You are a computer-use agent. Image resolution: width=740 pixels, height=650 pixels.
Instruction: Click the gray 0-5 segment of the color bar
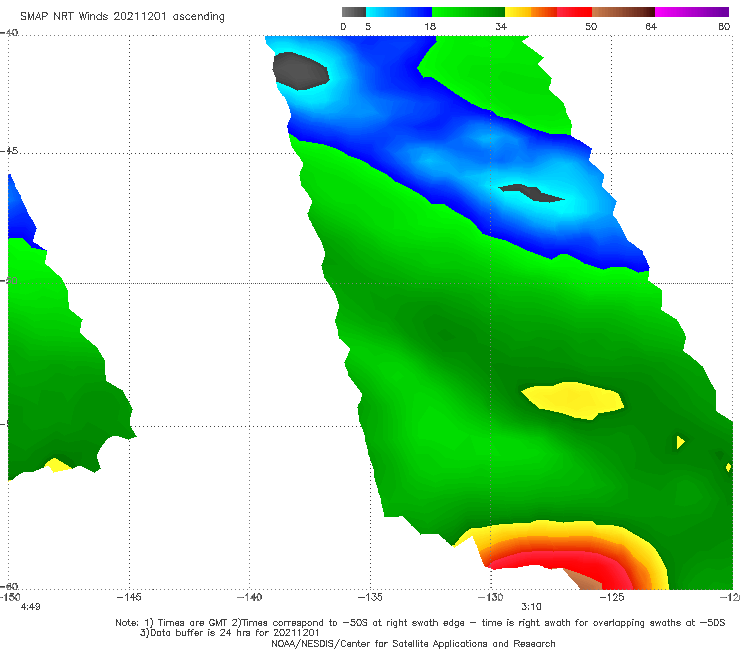[354, 12]
